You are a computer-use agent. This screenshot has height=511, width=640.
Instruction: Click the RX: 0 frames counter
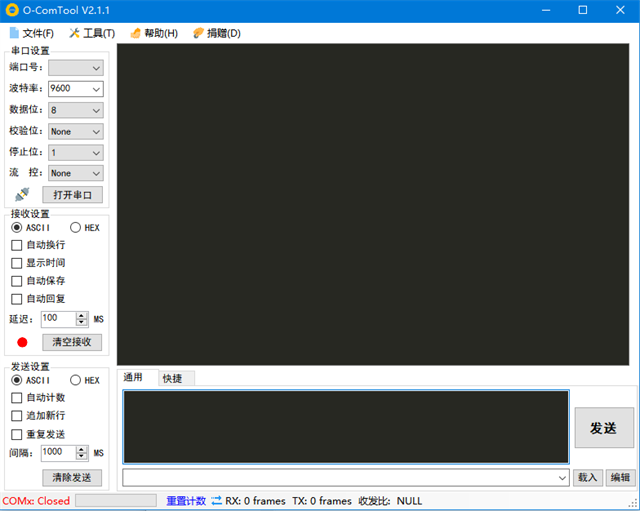pos(256,500)
